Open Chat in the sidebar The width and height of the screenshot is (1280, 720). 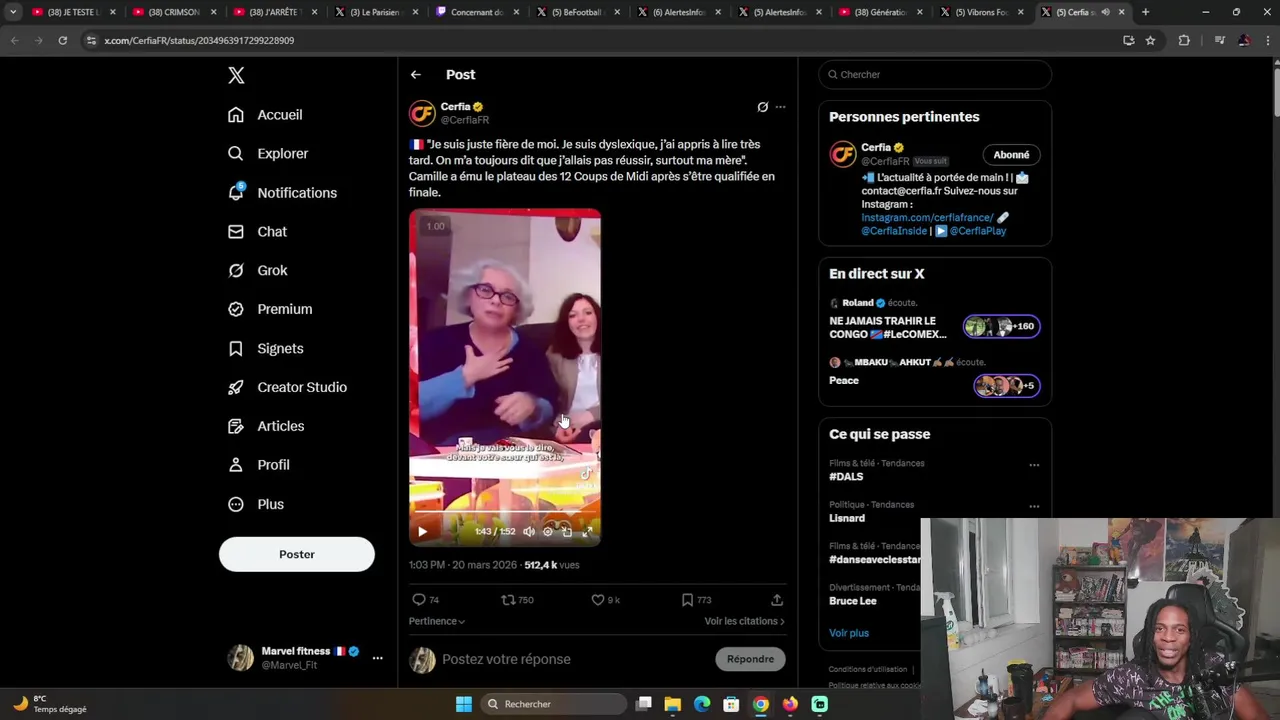(257, 232)
